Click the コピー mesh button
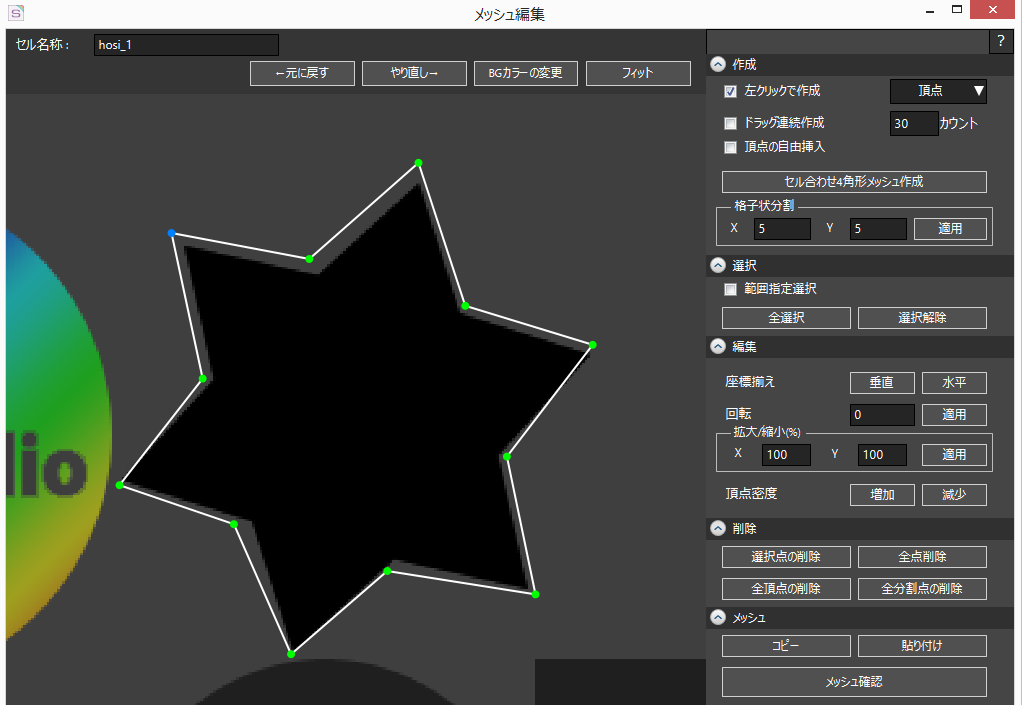1022x705 pixels. [786, 646]
